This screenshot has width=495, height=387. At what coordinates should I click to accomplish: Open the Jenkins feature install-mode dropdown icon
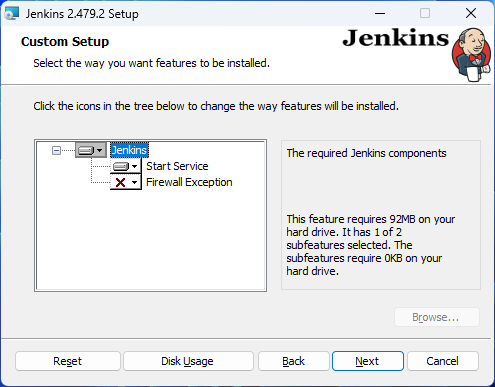click(91, 150)
